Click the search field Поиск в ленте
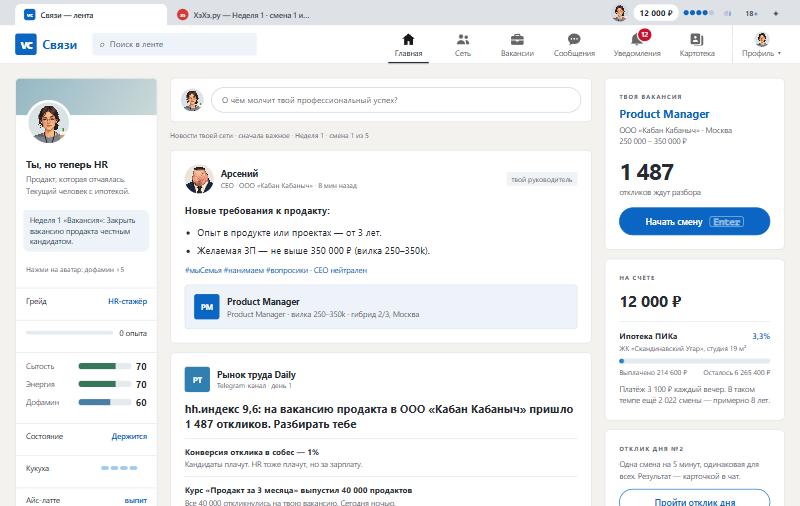The image size is (800, 506). click(174, 44)
